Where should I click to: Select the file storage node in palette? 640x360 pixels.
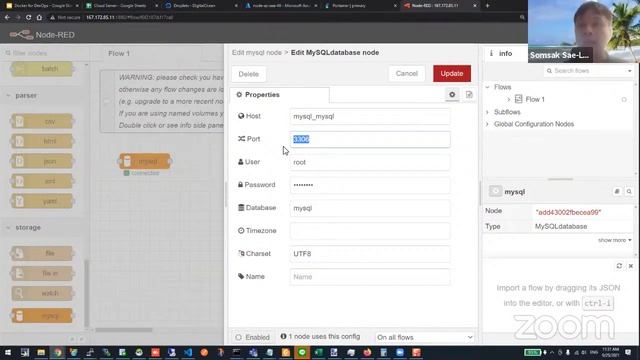[42, 253]
